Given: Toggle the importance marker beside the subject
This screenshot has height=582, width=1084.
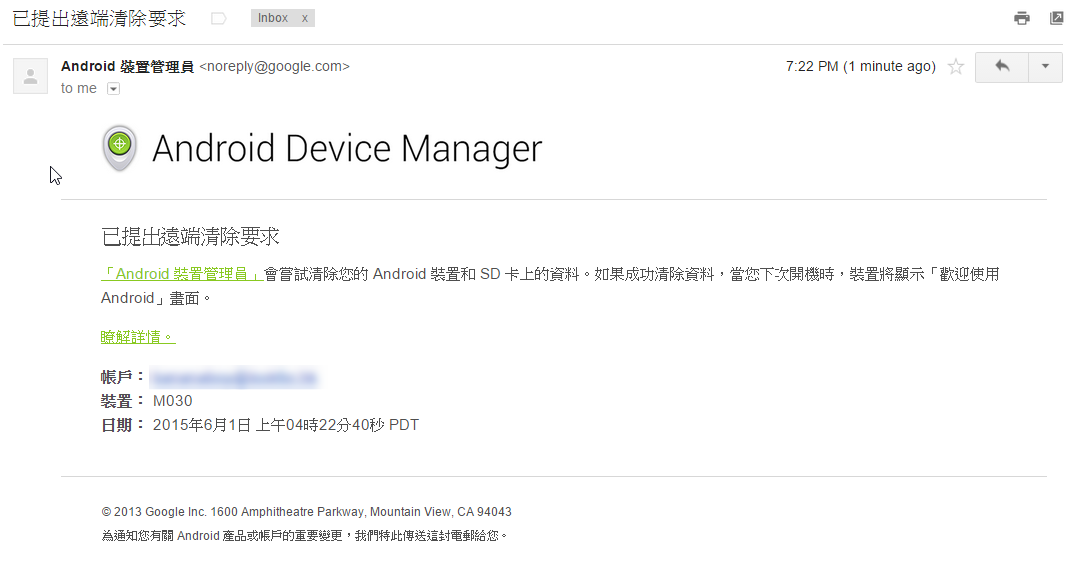Looking at the screenshot, I should coord(218,19).
